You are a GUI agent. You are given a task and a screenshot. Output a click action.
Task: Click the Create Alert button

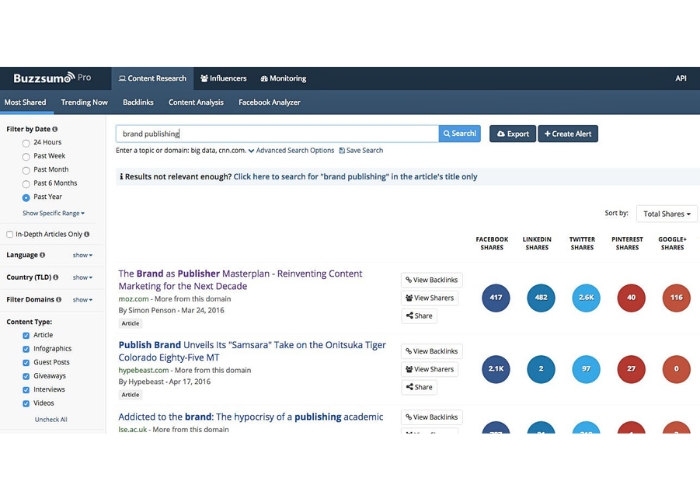click(568, 133)
